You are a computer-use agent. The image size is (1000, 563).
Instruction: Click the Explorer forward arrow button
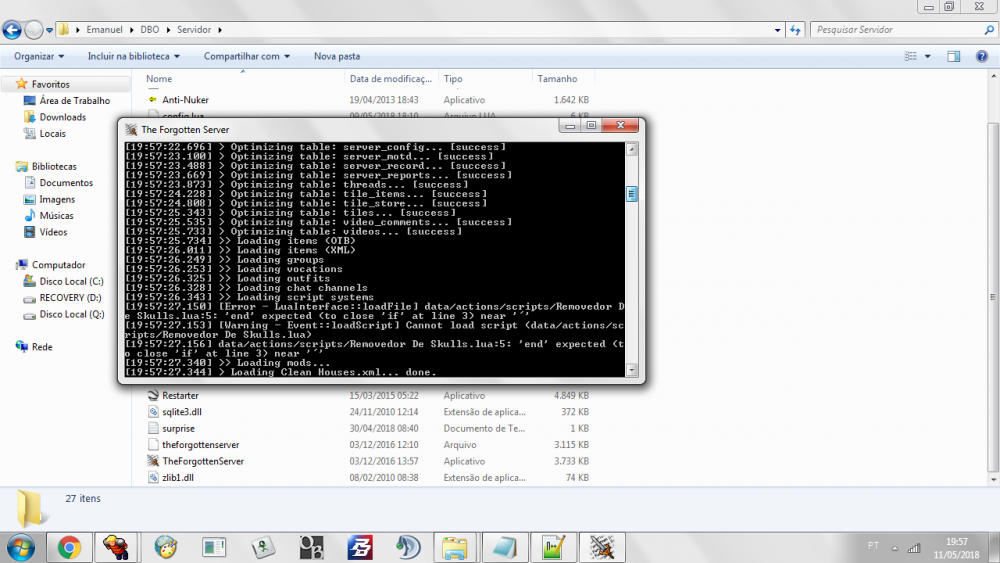coord(33,29)
